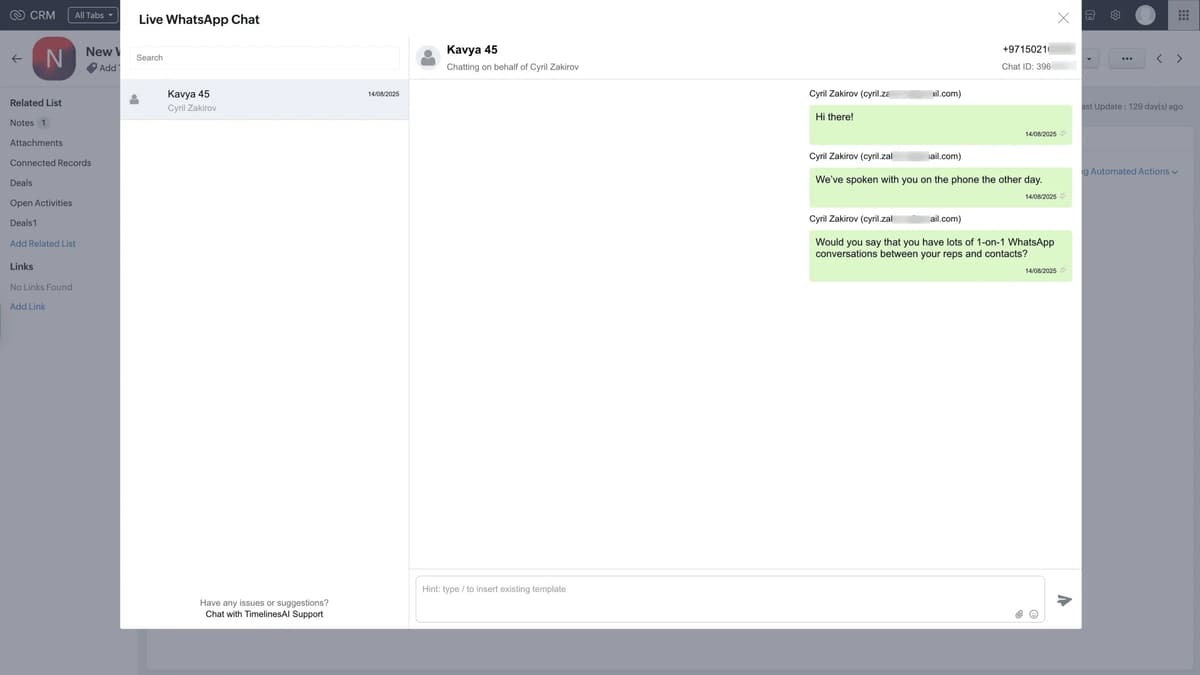The height and width of the screenshot is (675, 1200).
Task: Click the save record icon in the top toolbar
Action: 1087,15
